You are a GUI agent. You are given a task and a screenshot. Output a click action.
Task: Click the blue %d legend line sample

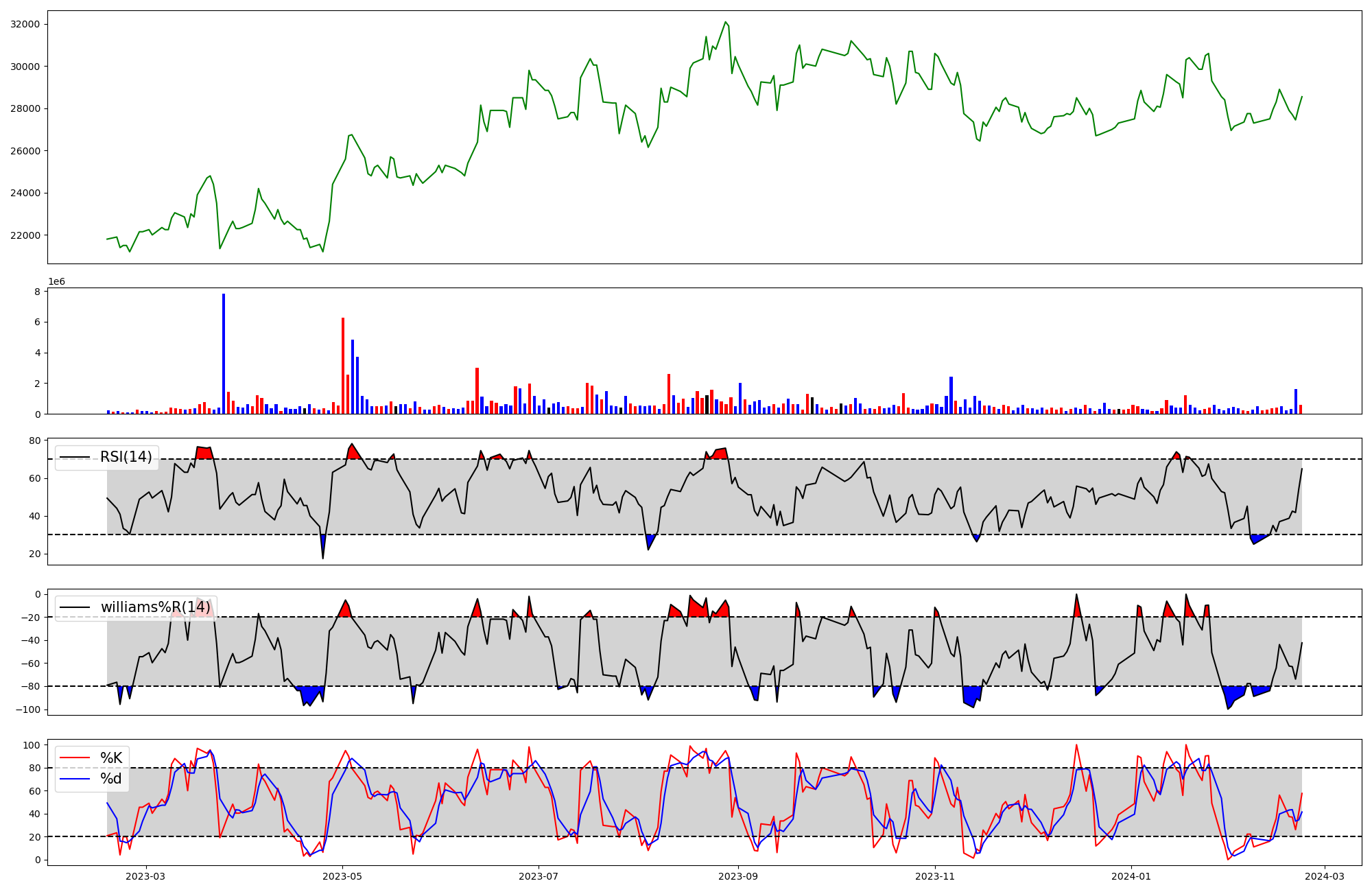(75, 779)
